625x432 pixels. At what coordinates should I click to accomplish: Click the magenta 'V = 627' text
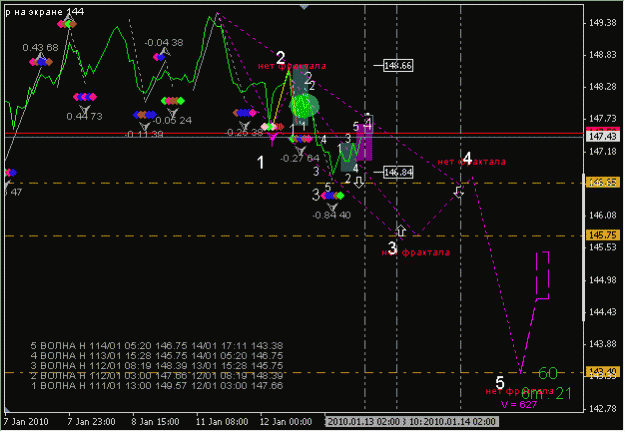tap(519, 405)
